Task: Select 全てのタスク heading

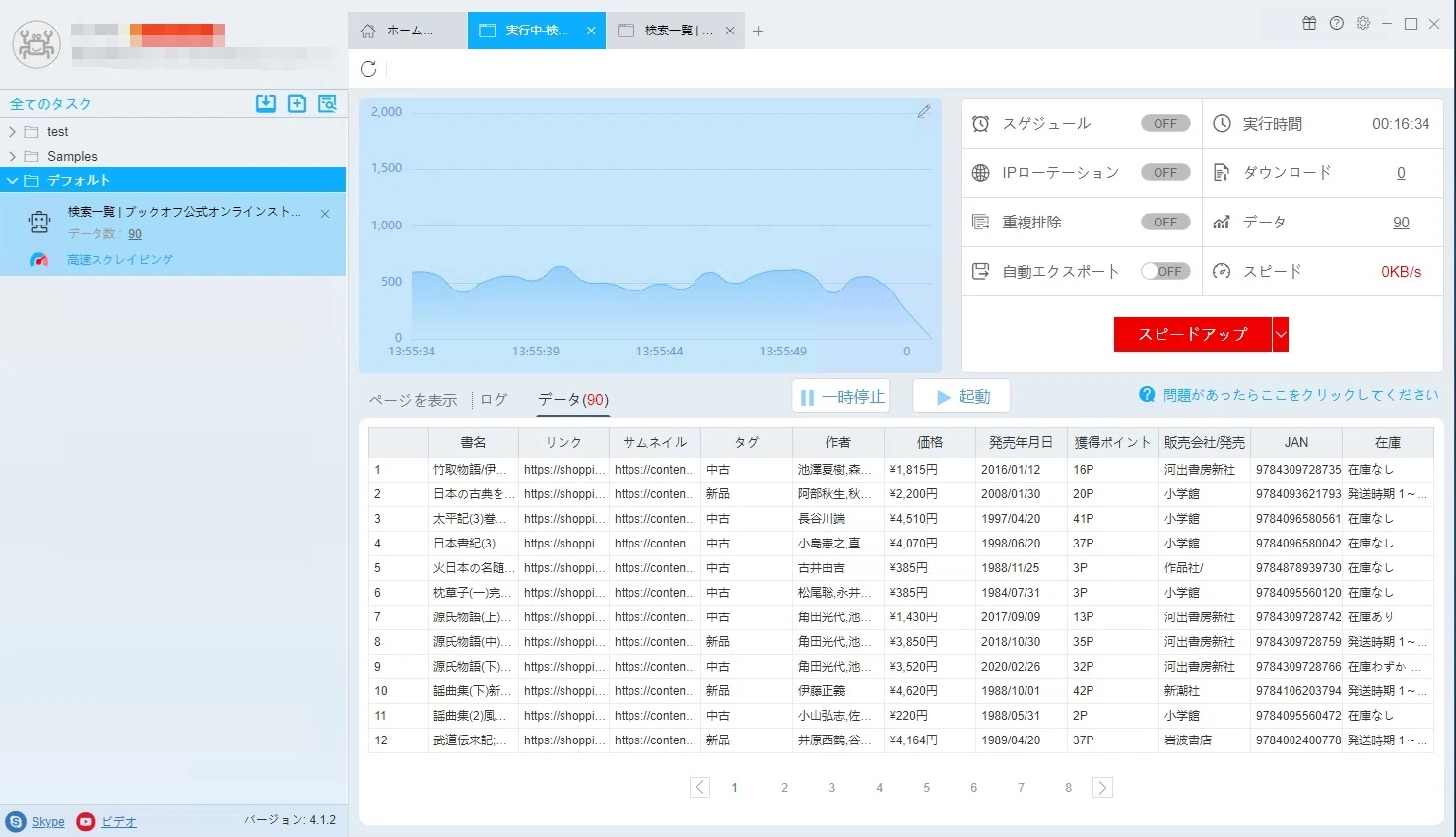Action: tap(50, 104)
